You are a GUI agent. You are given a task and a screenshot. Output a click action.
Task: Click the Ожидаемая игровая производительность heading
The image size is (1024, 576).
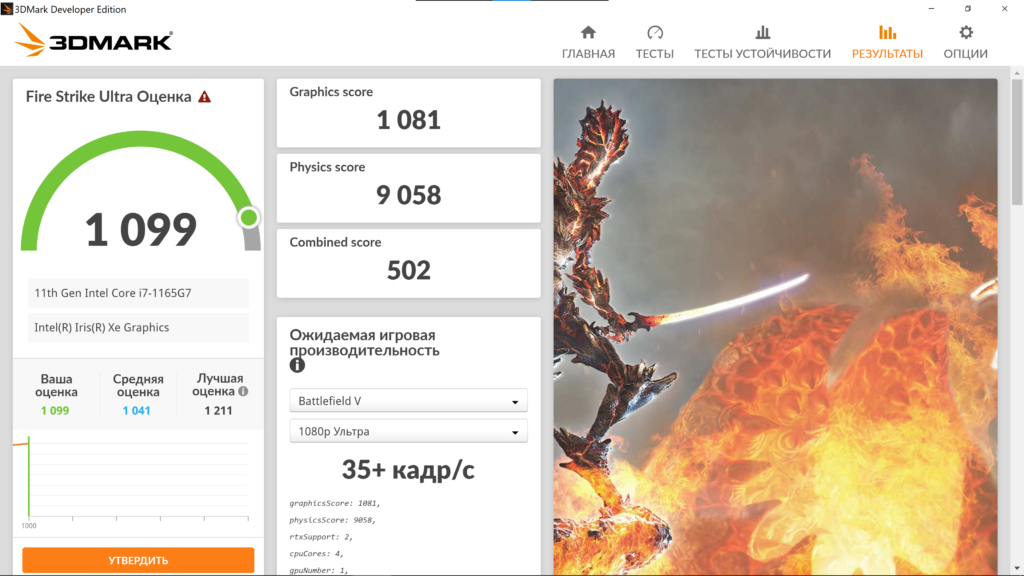click(364, 343)
